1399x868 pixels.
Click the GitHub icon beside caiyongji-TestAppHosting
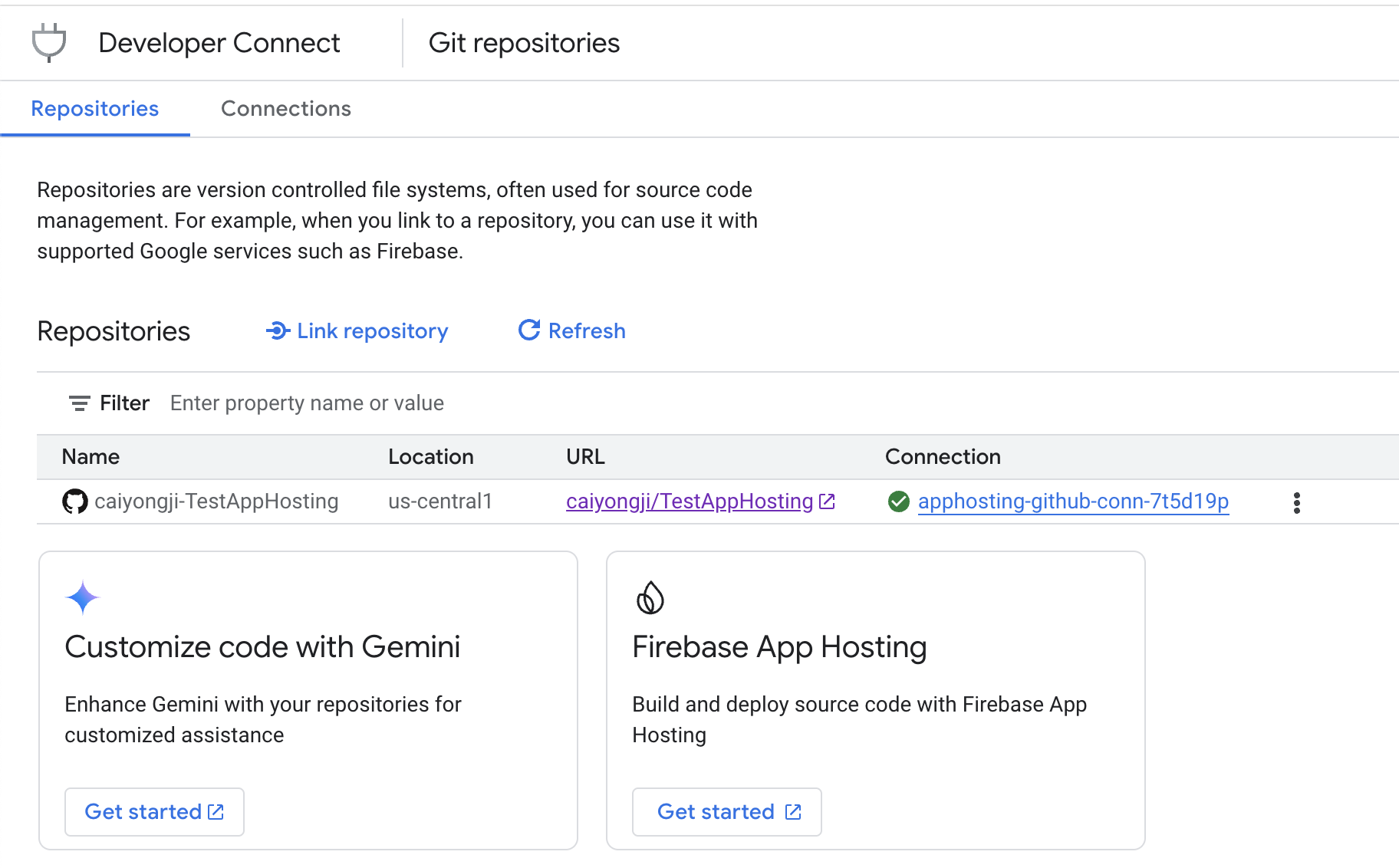coord(74,501)
